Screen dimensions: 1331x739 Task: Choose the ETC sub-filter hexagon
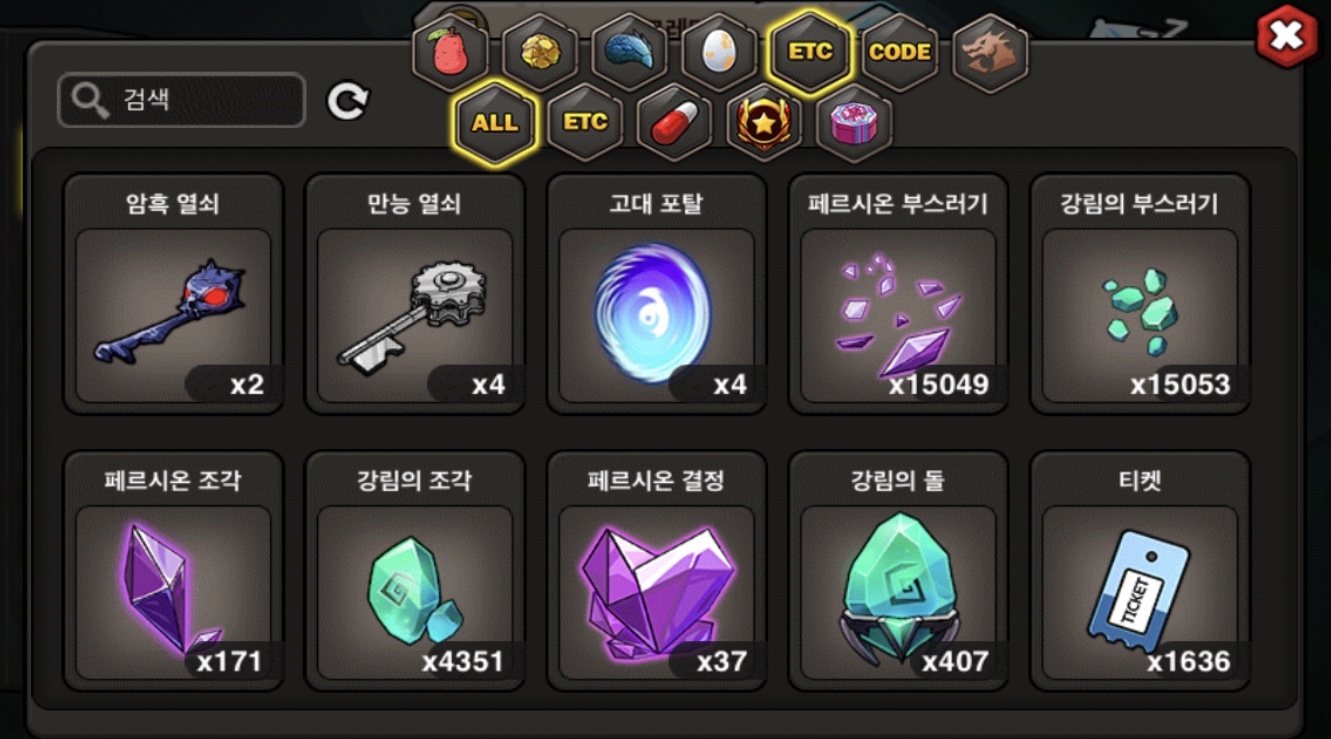(x=585, y=123)
